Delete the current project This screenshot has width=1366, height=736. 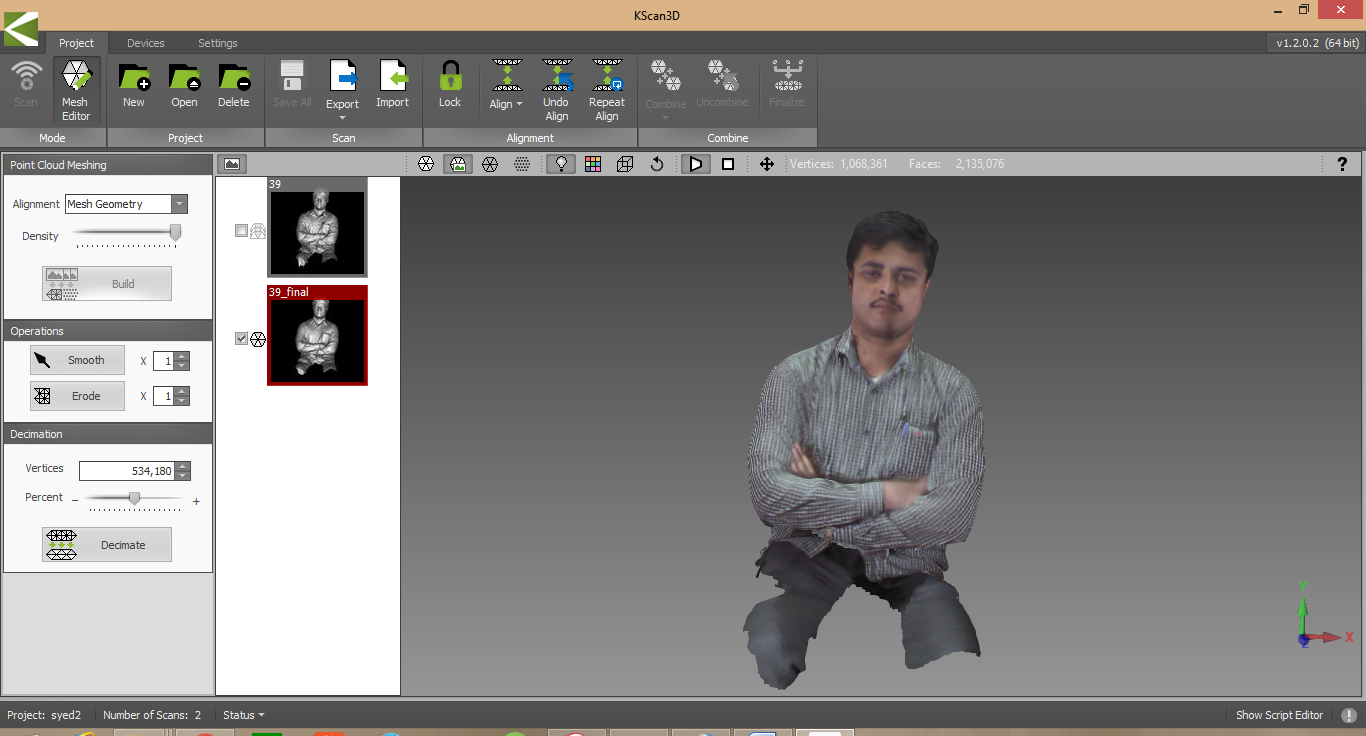[x=233, y=85]
